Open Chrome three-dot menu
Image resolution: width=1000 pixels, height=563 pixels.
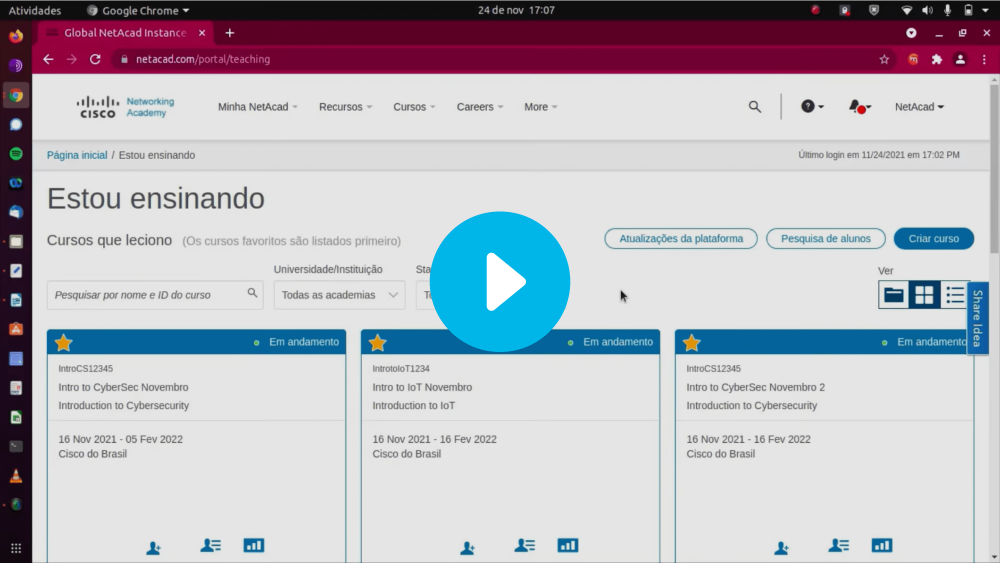pos(984,59)
